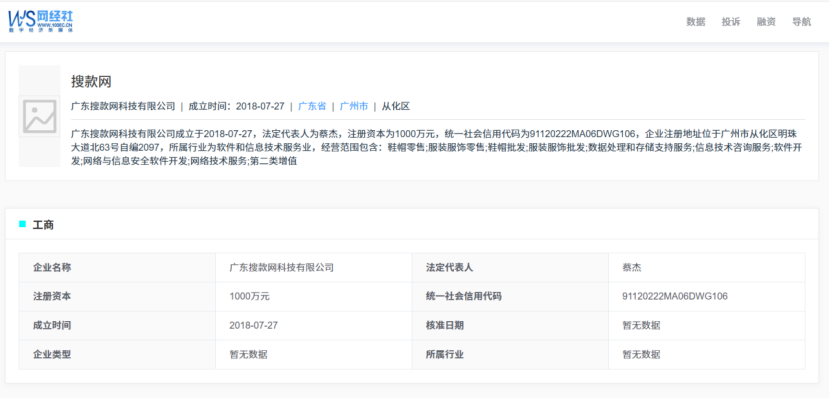Screen dimensions: 830x399
Task: Open the 数据 nav item
Action: pyautogui.click(x=696, y=22)
